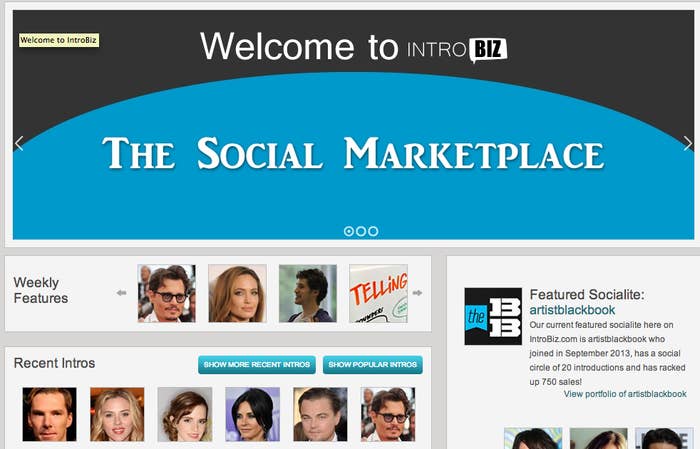The width and height of the screenshot is (700, 449).
Task: Open the first Weekly Features thumbnail with glasses
Action: (x=167, y=293)
